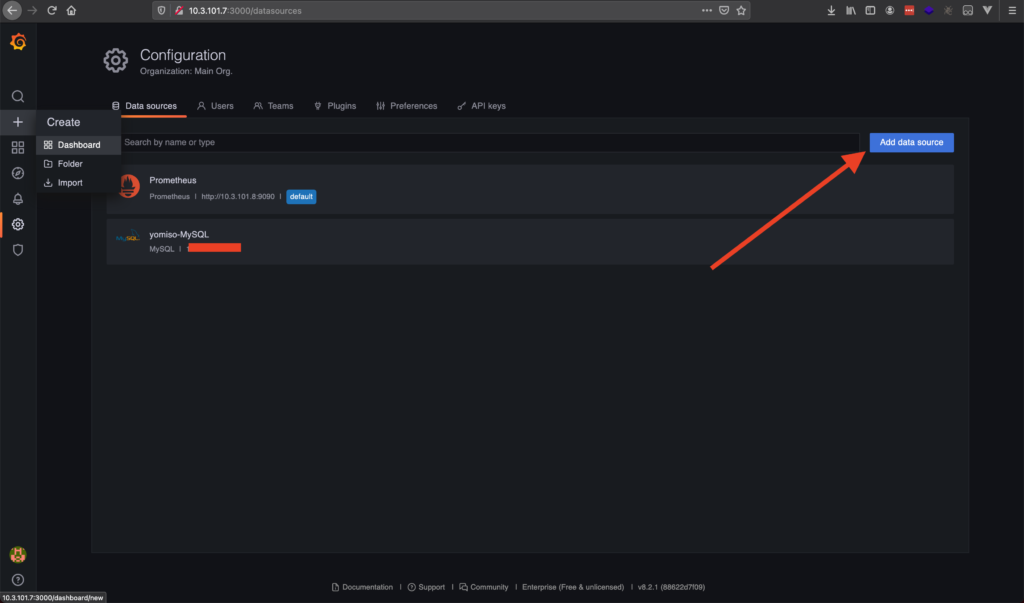
Task: Switch to the Plugins tab
Action: pyautogui.click(x=335, y=106)
